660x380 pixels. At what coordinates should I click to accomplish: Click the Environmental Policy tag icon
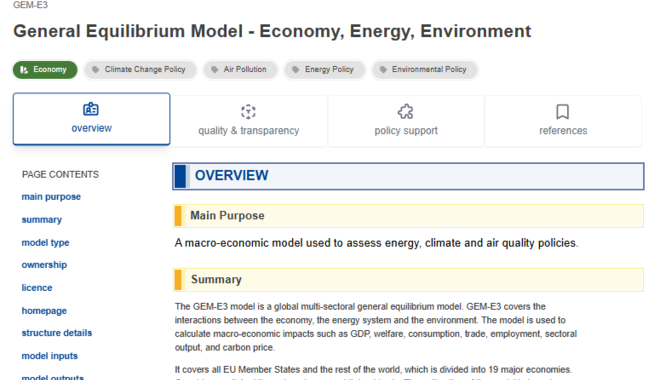click(x=383, y=69)
